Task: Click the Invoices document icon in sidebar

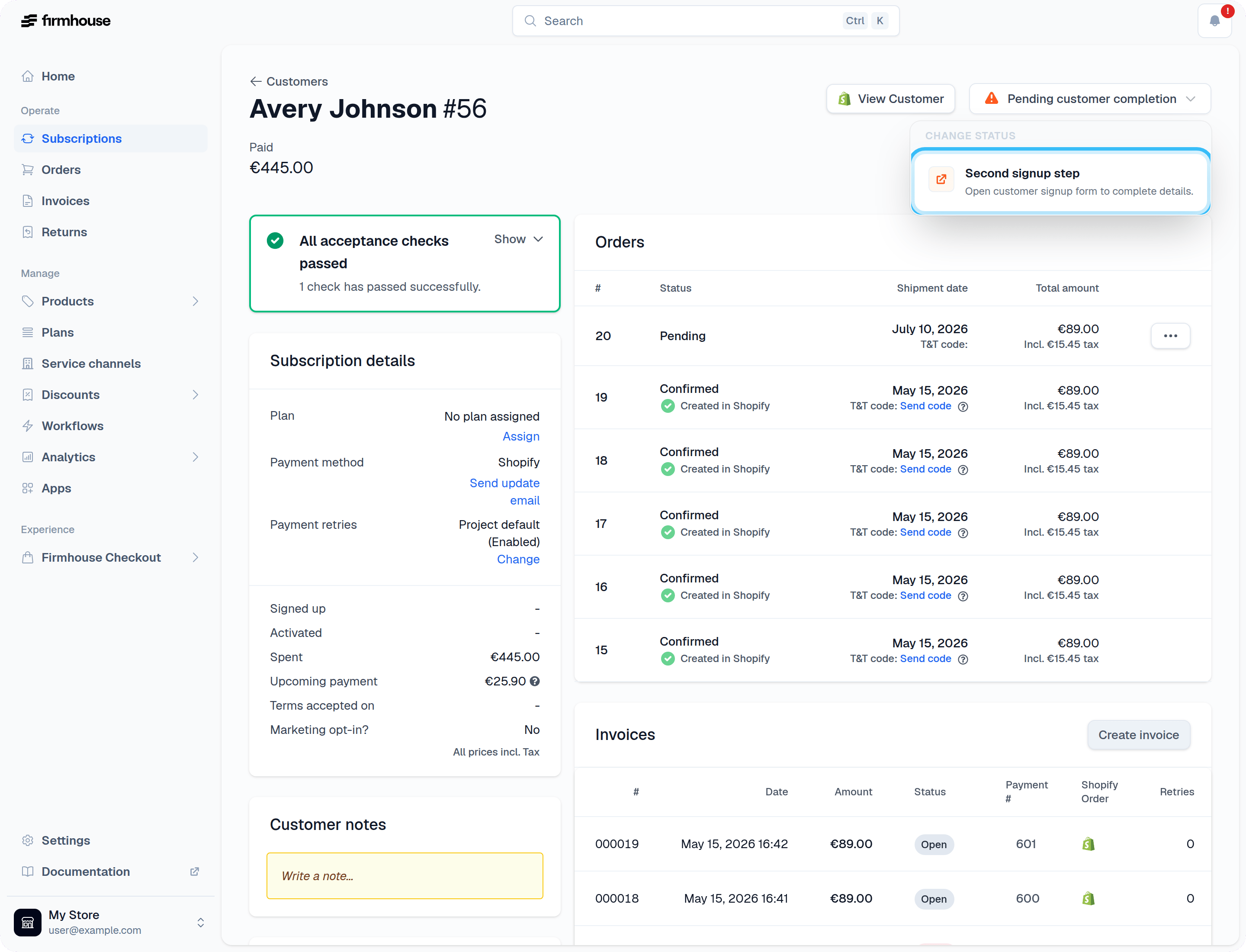Action: (x=28, y=201)
